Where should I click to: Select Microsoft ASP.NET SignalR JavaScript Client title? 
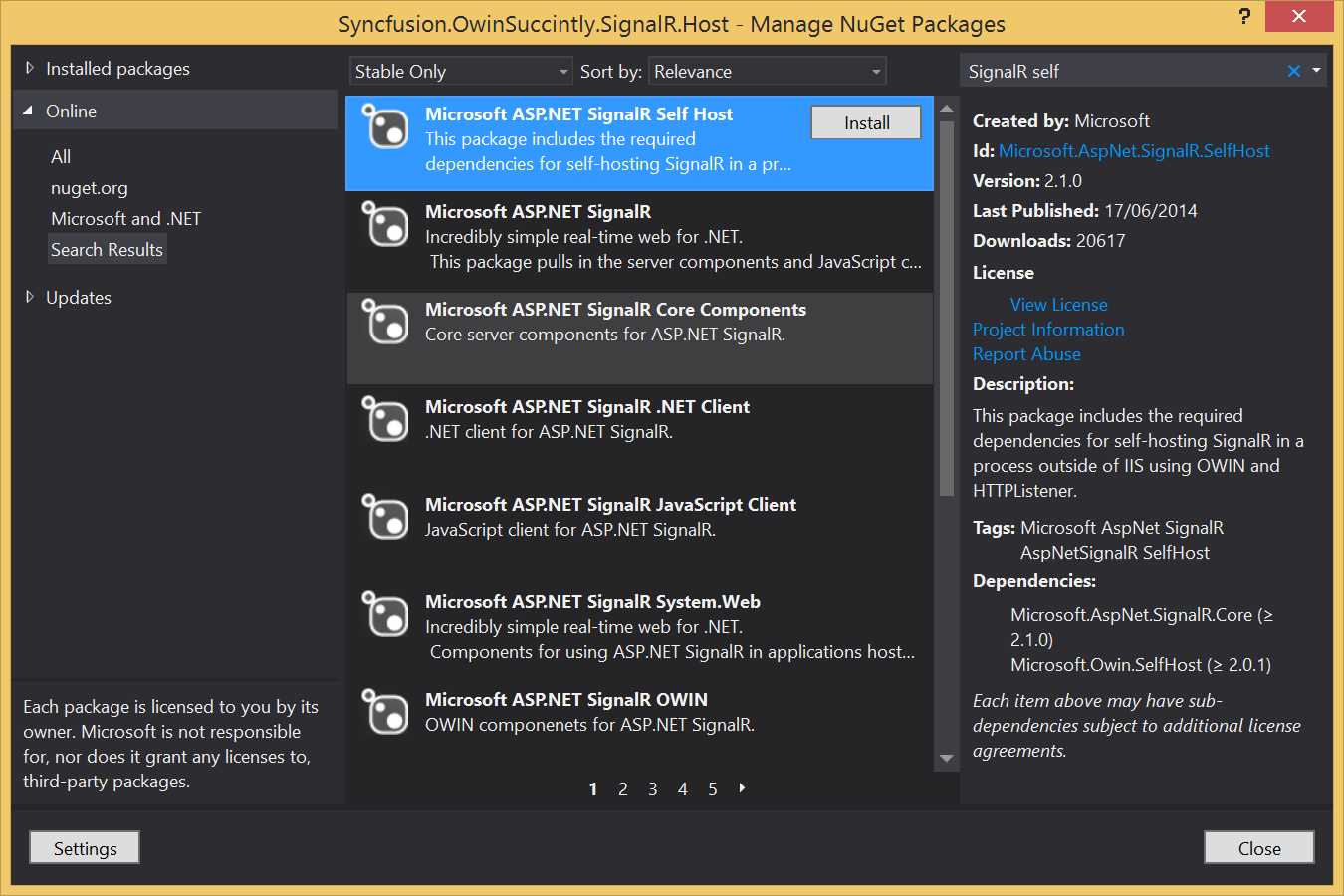(x=610, y=504)
